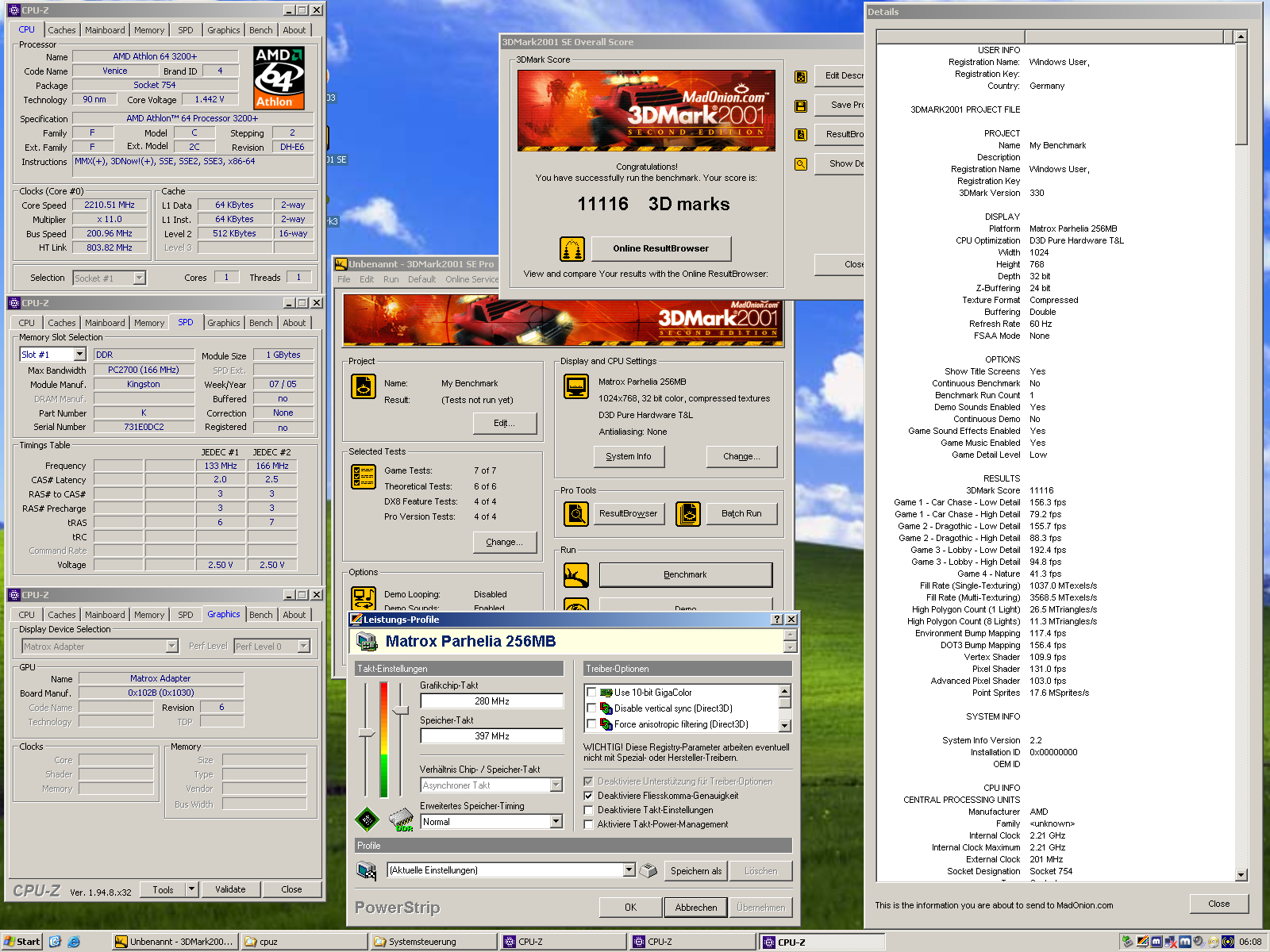Click the keyboard hotkey icon next to Speichern als
Image resolution: width=1270 pixels, height=952 pixels.
[648, 870]
